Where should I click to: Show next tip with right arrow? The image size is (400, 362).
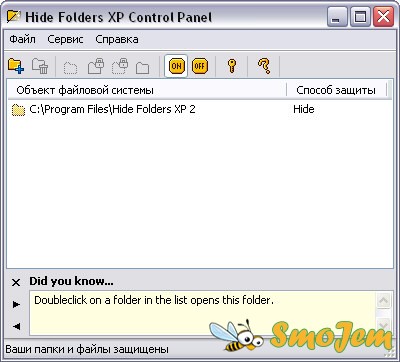(x=16, y=304)
